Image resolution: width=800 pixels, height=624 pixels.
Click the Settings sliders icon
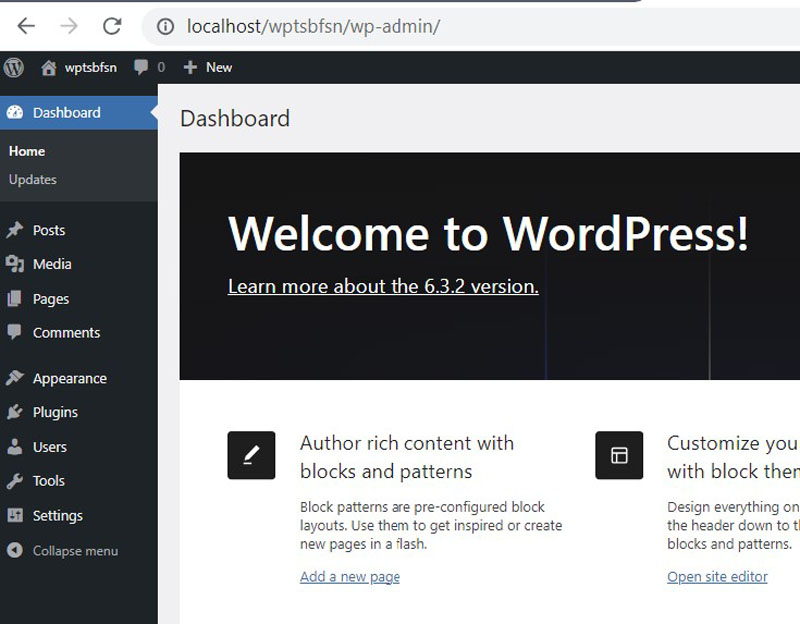pyautogui.click(x=15, y=515)
